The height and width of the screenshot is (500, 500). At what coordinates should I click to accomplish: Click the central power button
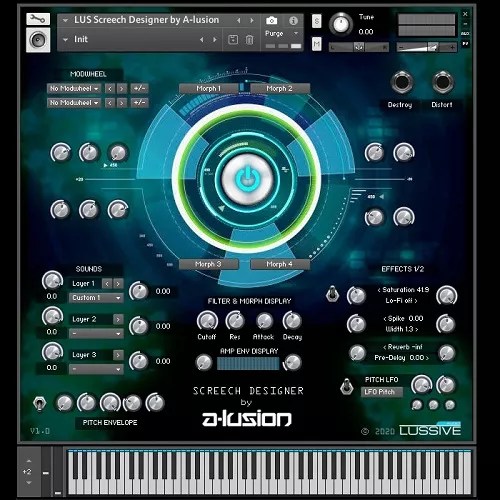(247, 179)
